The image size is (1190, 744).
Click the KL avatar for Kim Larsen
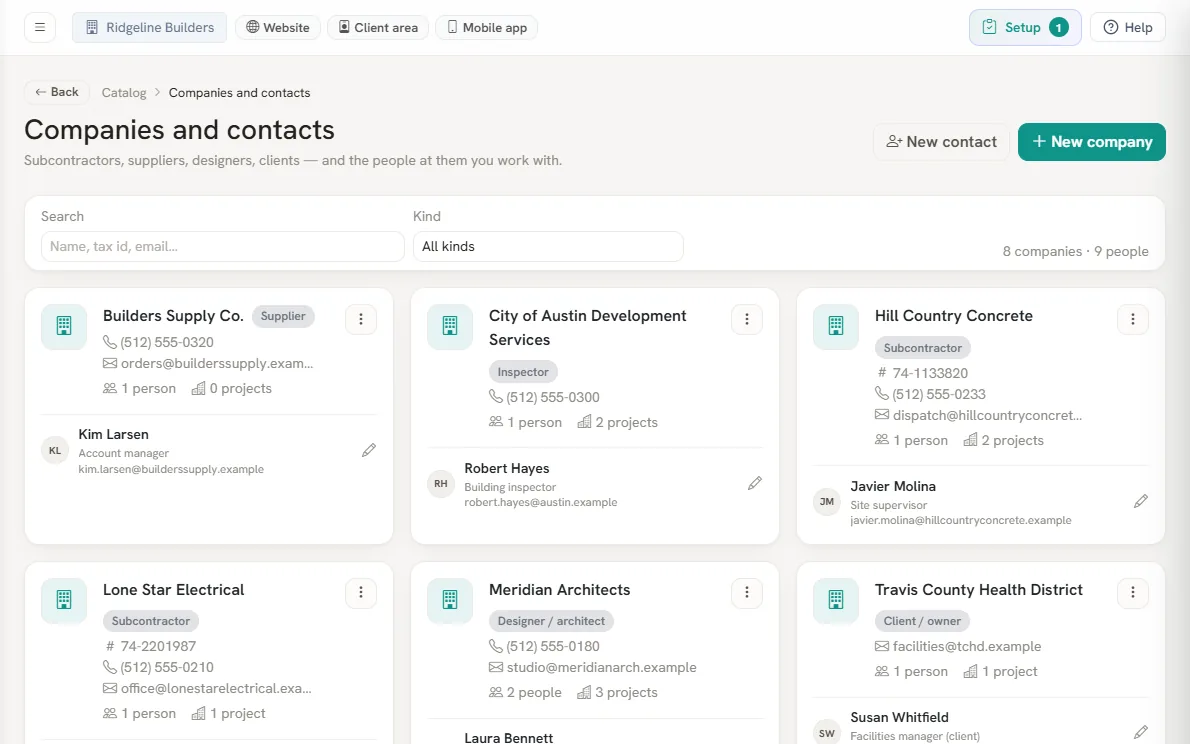click(x=55, y=450)
